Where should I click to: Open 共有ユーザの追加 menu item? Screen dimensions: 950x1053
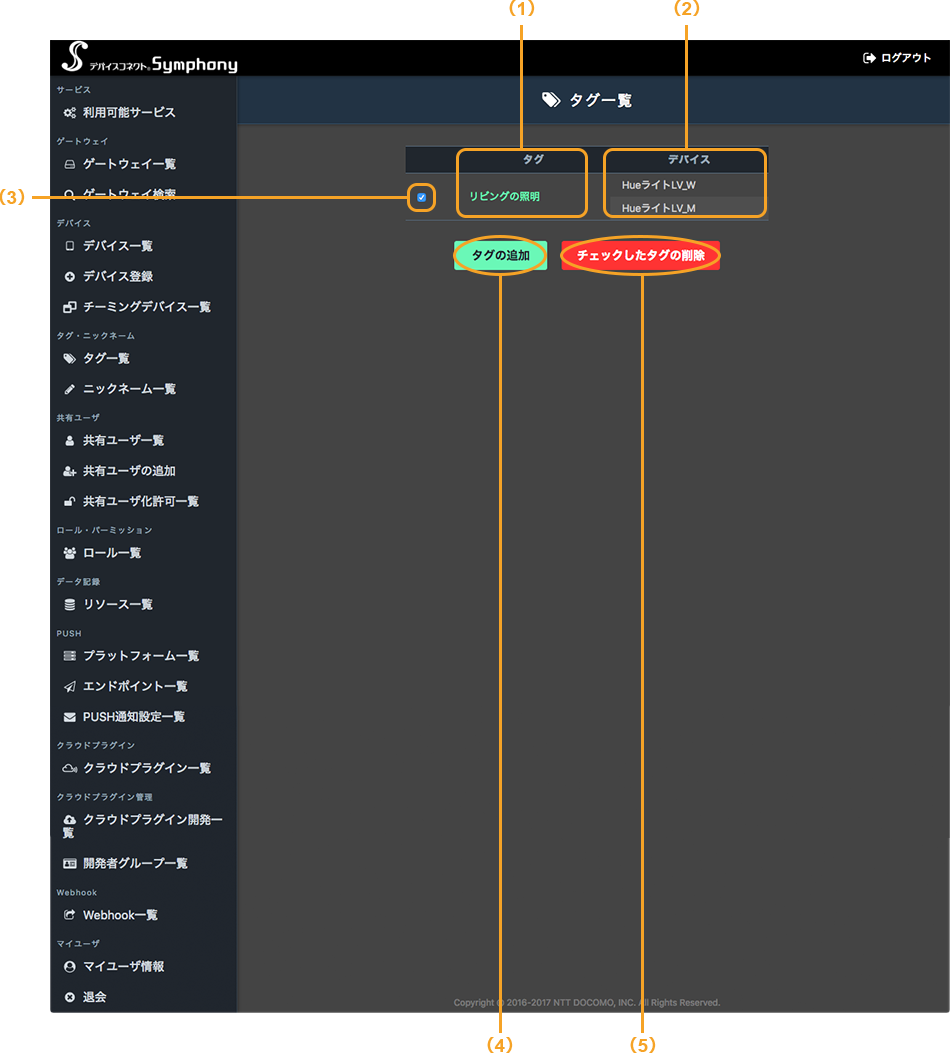click(x=129, y=471)
